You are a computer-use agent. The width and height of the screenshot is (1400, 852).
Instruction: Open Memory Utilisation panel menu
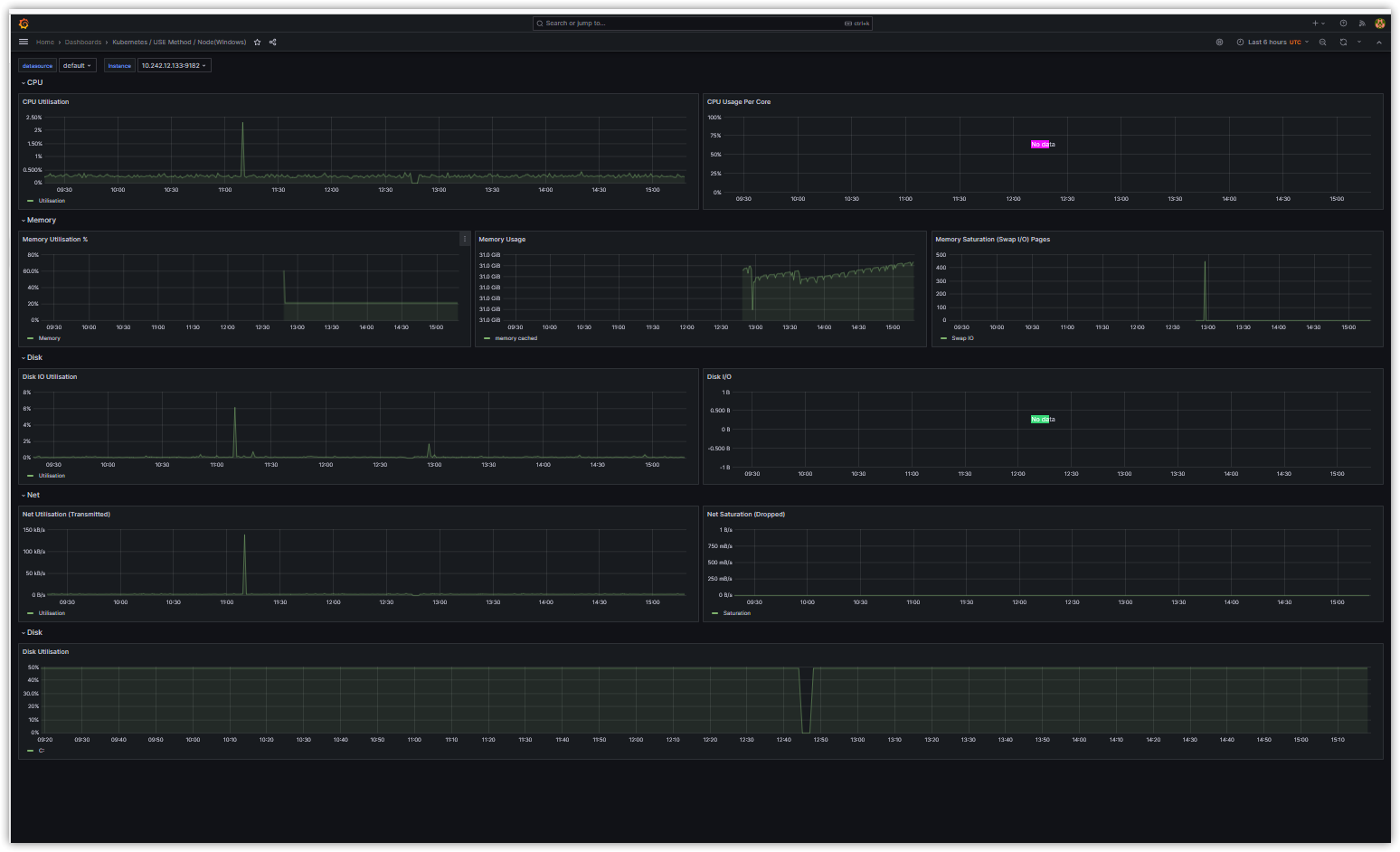click(464, 239)
